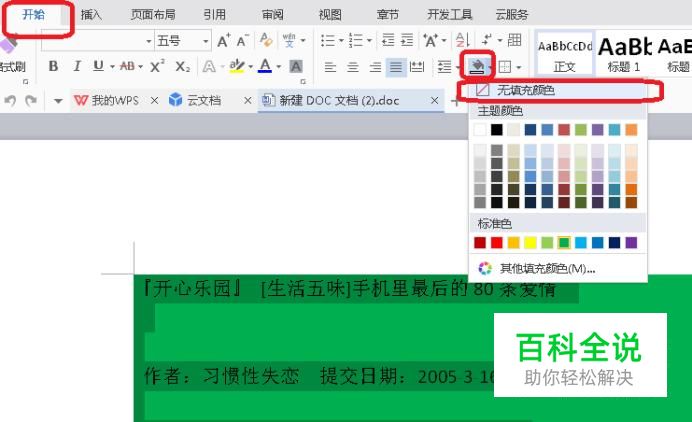Viewport: 692px width, 422px height.
Task: Close the 我的WPS tab
Action: click(154, 101)
